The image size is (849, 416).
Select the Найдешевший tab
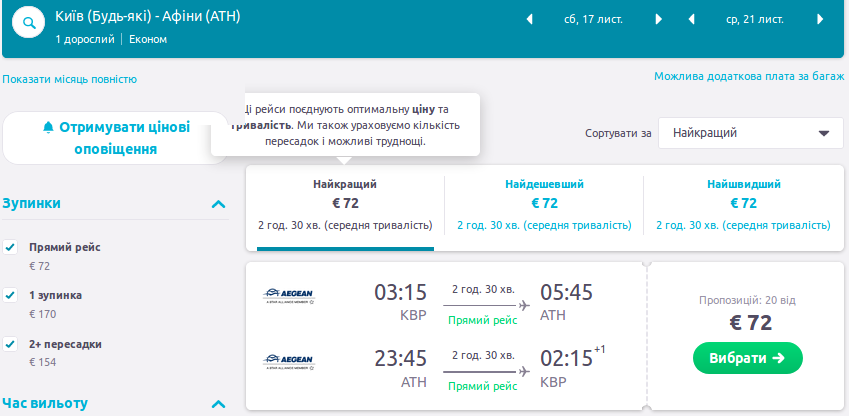[x=544, y=207]
